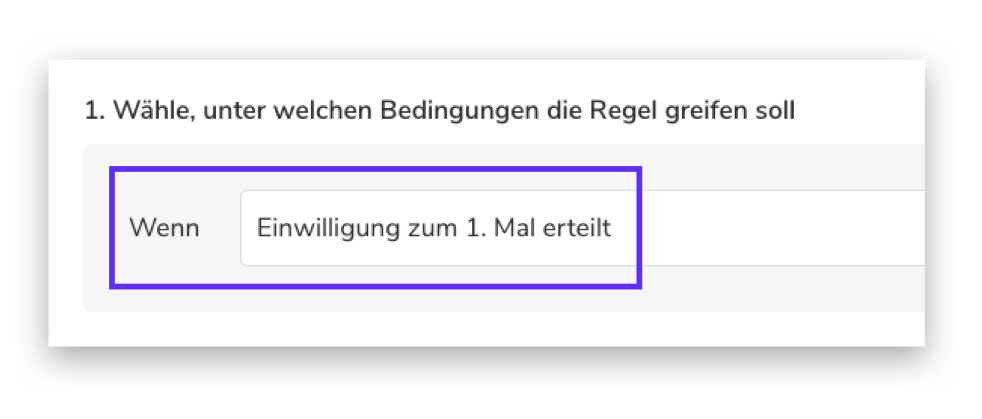Click empty space right of the condition text

[x=780, y=228]
